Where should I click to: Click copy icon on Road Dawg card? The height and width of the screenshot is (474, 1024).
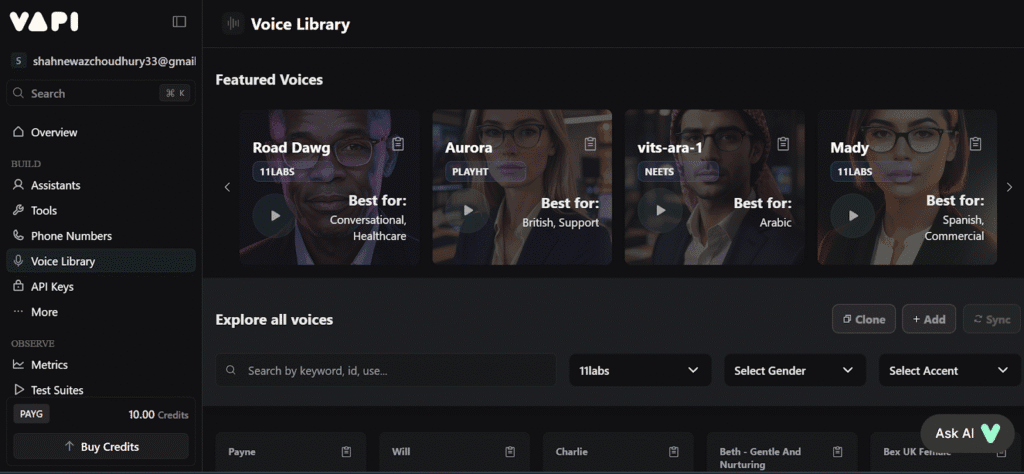(398, 144)
